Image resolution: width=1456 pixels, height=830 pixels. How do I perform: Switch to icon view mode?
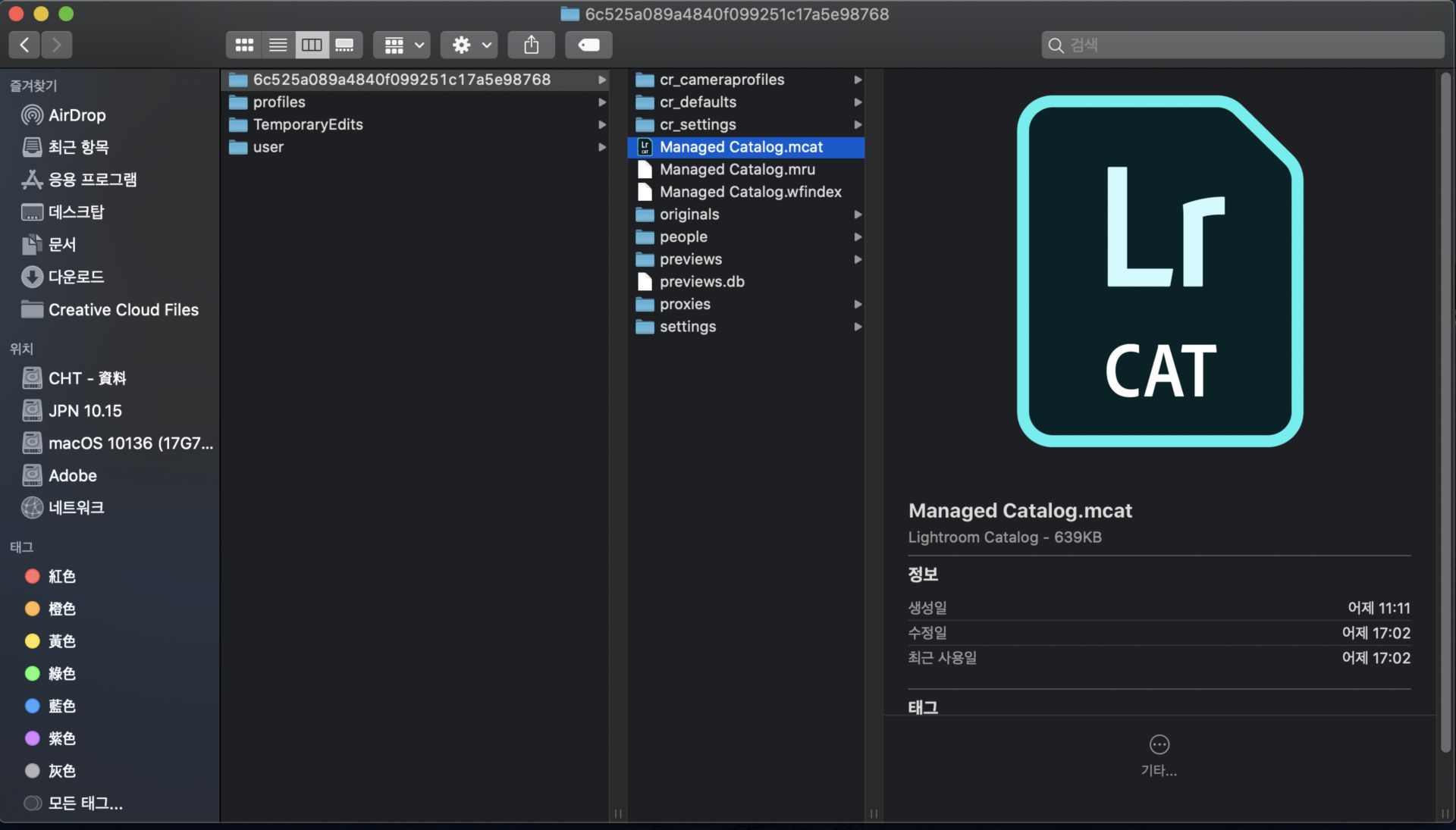tap(244, 45)
